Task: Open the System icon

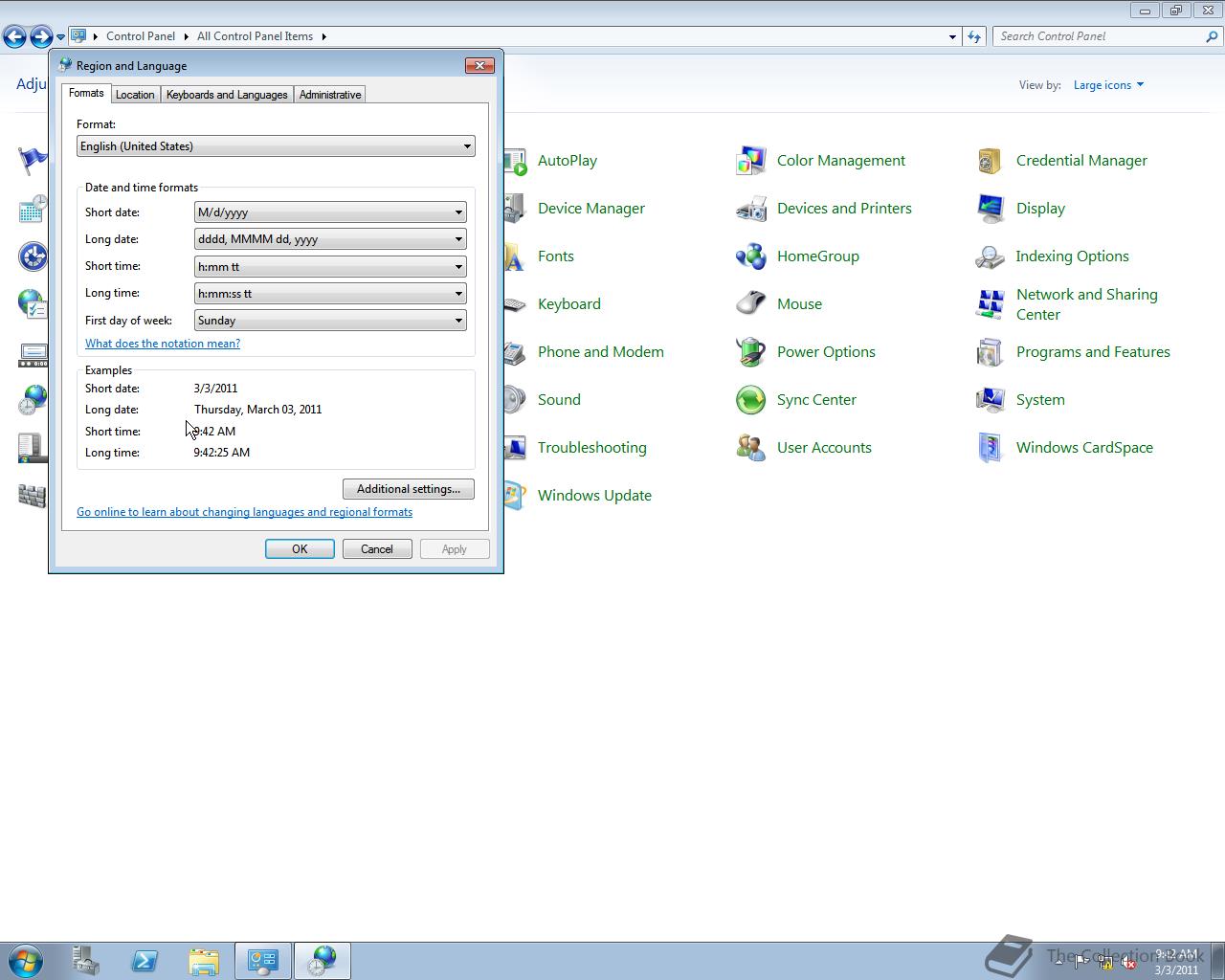Action: (x=991, y=400)
